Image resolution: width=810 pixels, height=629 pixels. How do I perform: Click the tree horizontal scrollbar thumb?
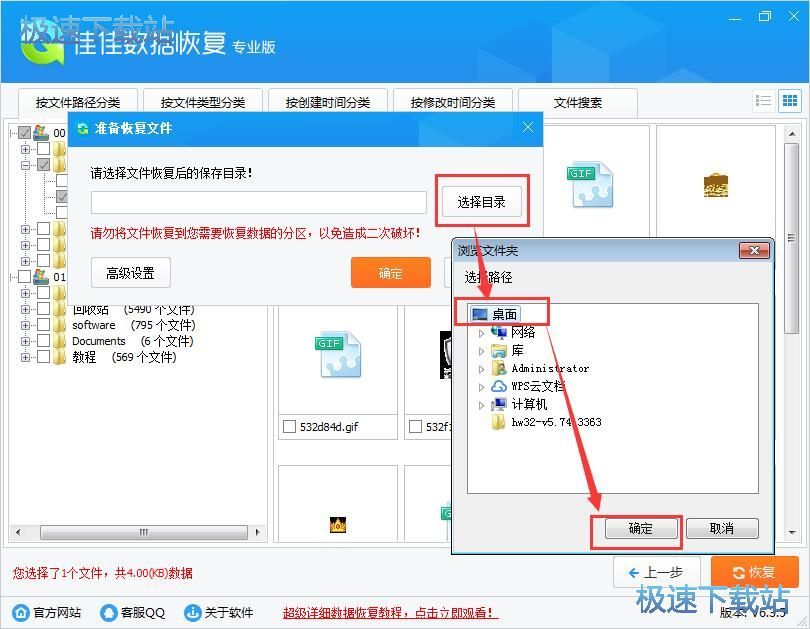pyautogui.click(x=144, y=532)
